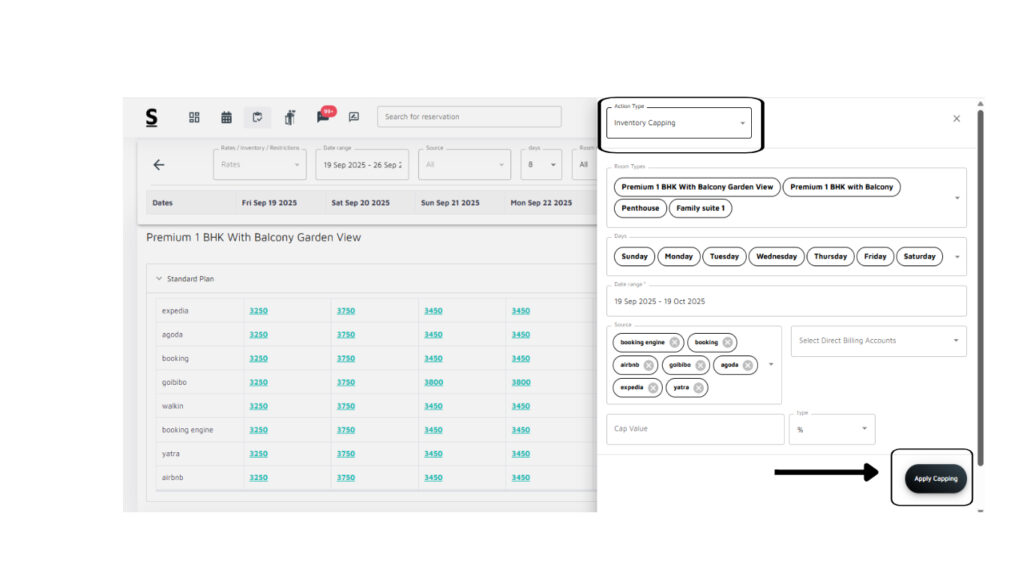Screen dimensions: 1024x576
Task: Open Select Direct Billing Accounts dropdown
Action: tap(878, 341)
